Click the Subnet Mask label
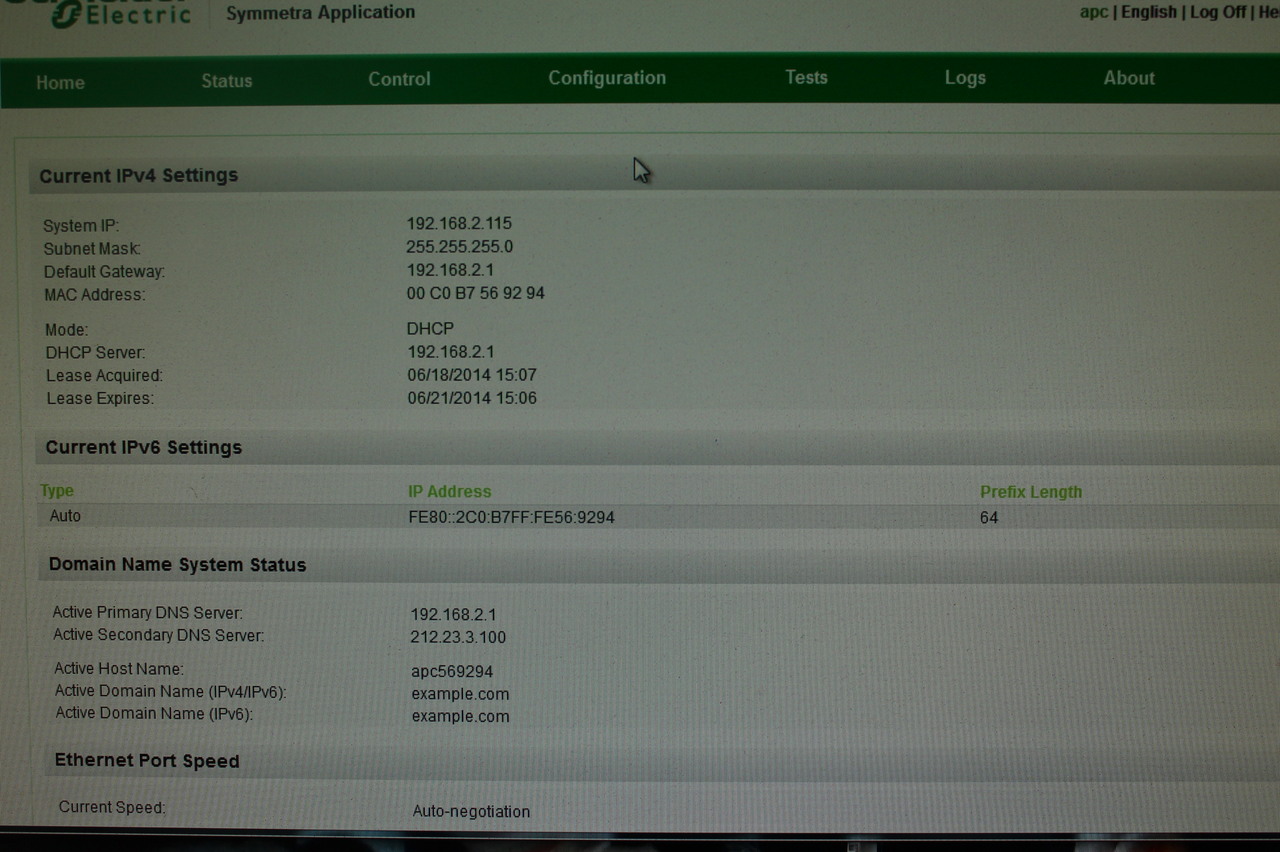 pos(92,249)
